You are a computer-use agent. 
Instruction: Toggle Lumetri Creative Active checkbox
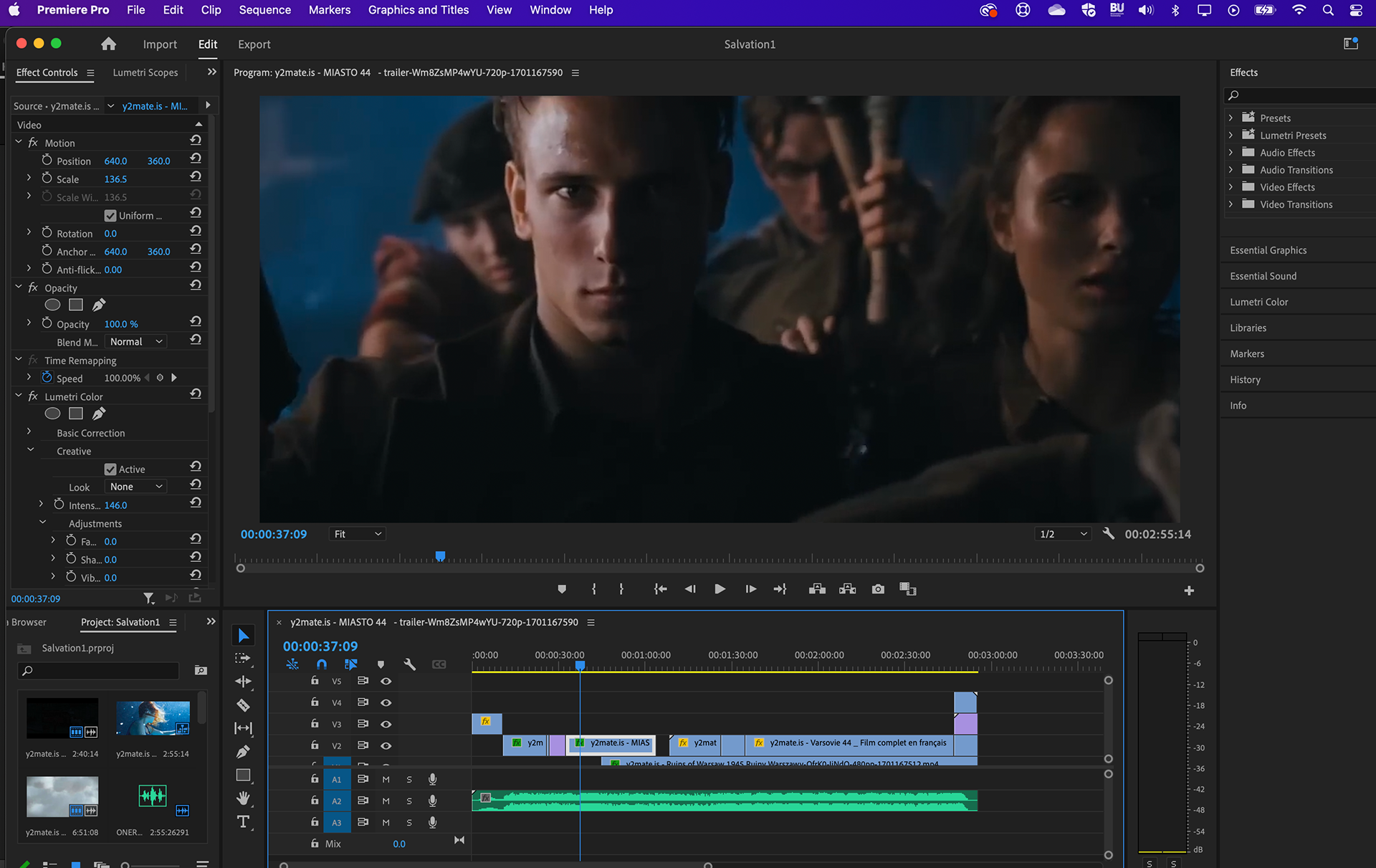point(110,469)
